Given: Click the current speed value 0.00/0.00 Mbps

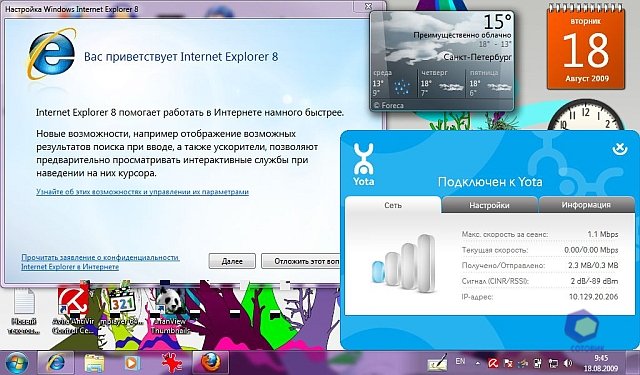Looking at the screenshot, I should click(x=591, y=250).
